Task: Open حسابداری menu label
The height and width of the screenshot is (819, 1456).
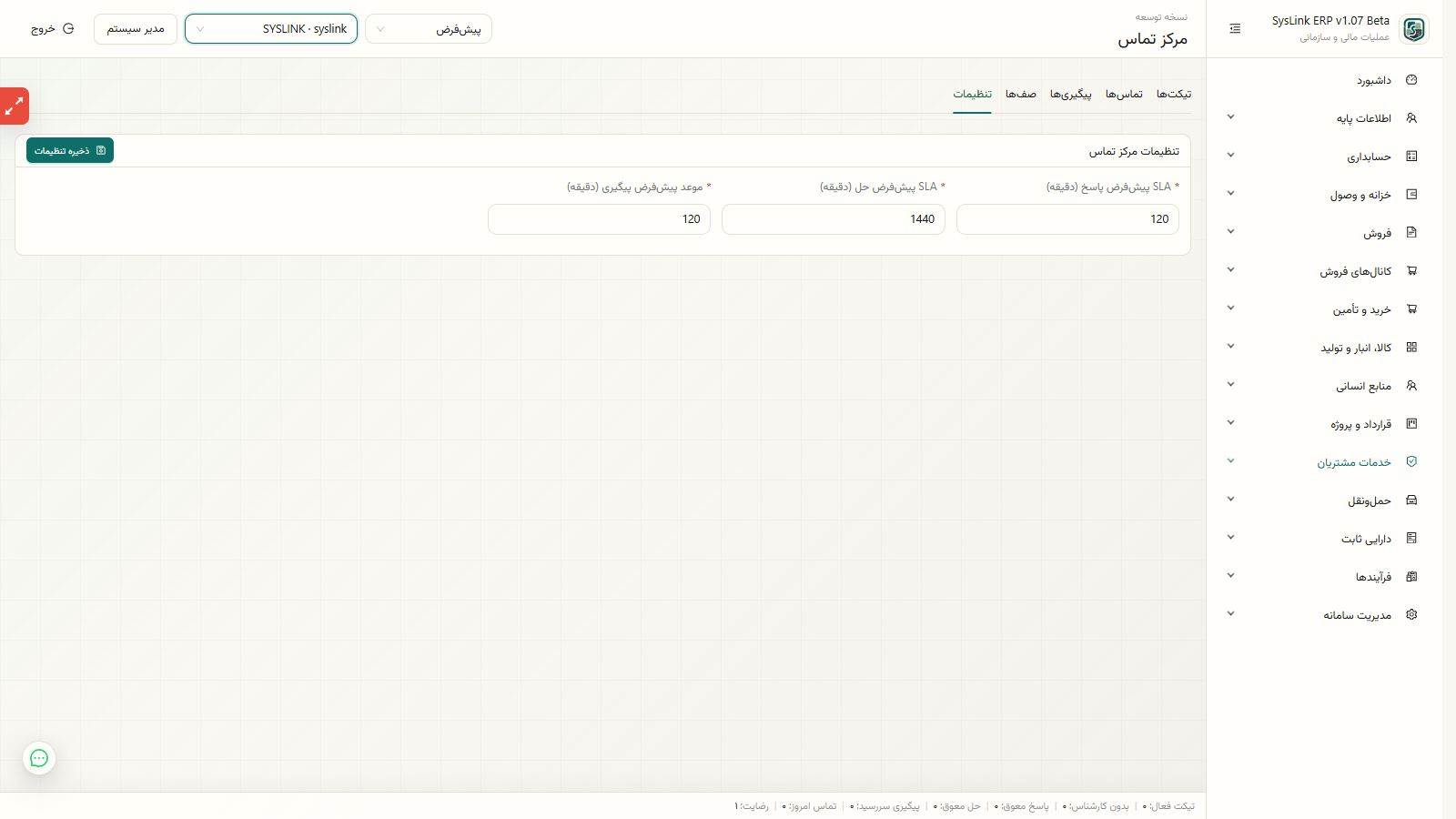Action: pos(1370,157)
